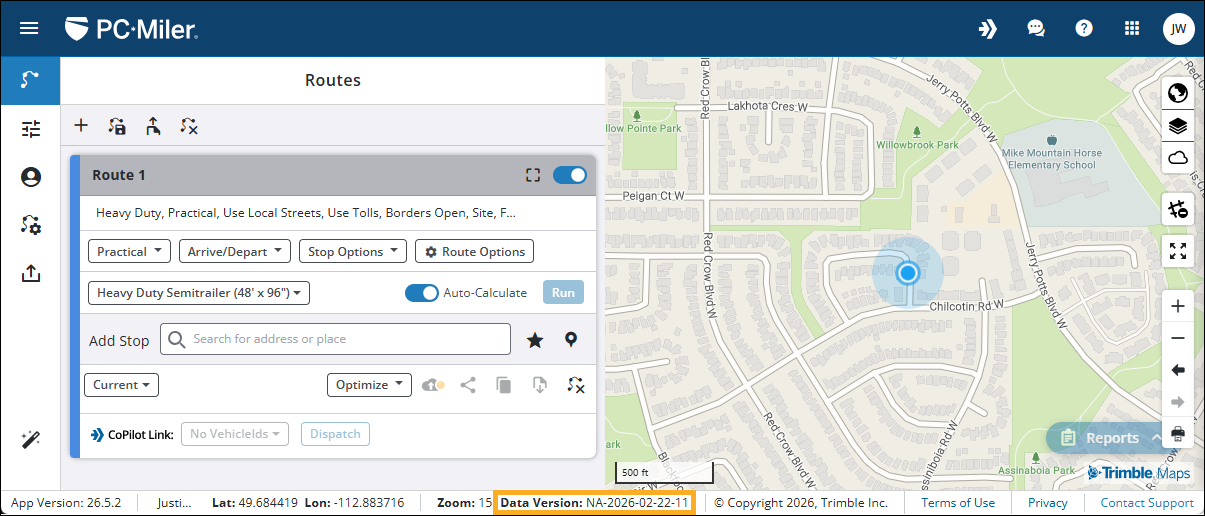This screenshot has height=516, width=1205.
Task: Click the clear all routes toolbar icon
Action: tap(189, 126)
